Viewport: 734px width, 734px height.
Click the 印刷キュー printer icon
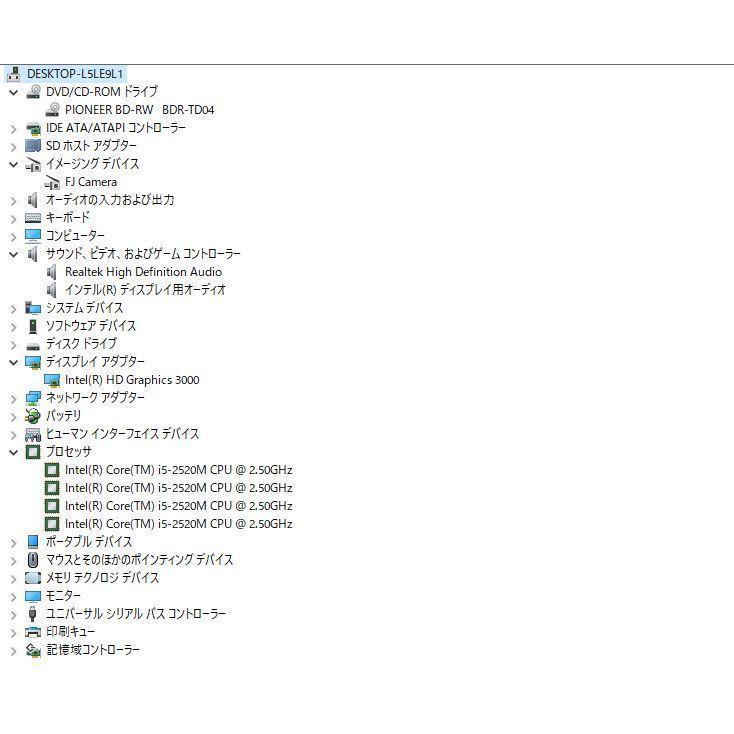[33, 632]
